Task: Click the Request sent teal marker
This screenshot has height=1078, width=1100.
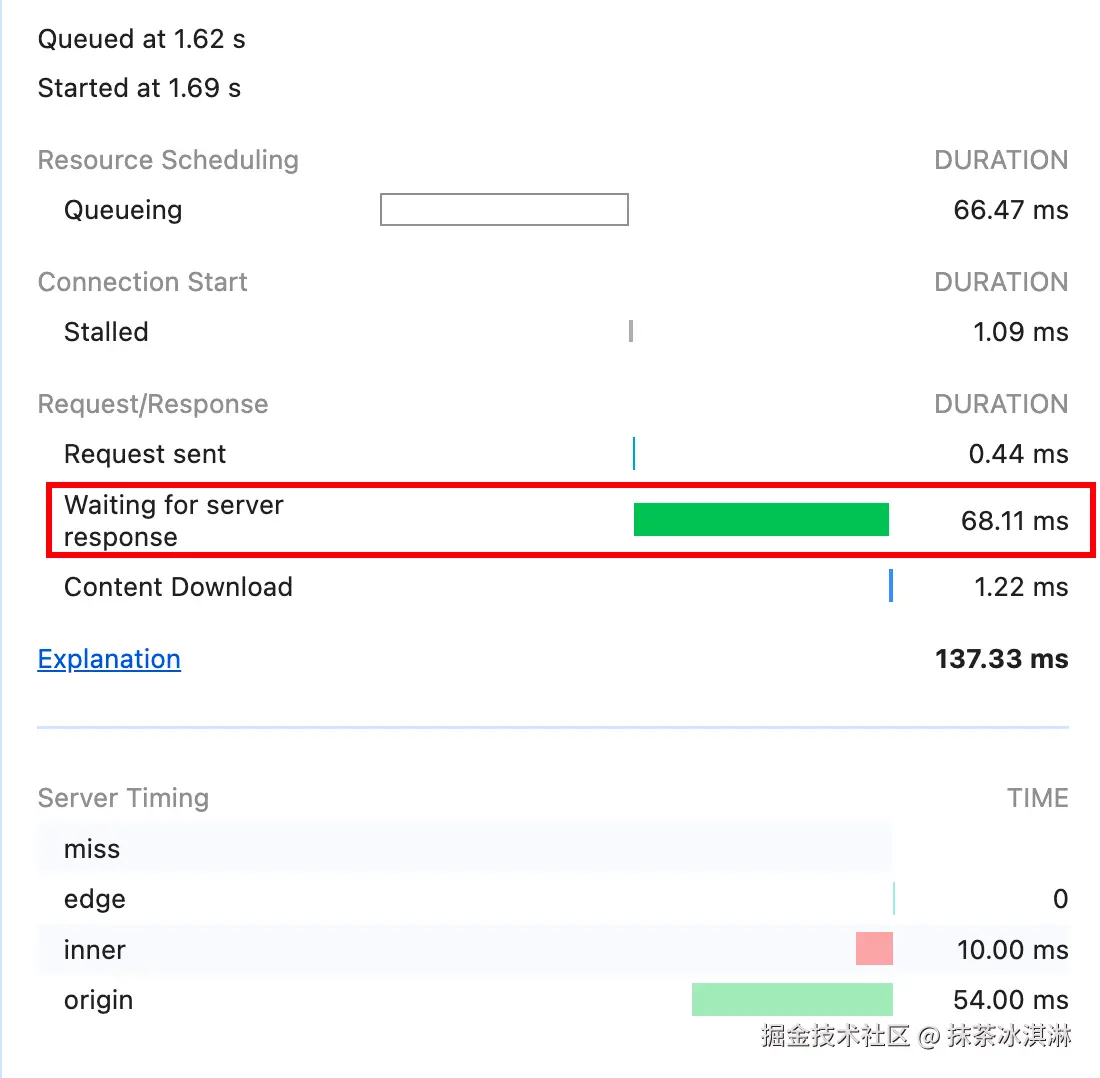Action: point(634,453)
